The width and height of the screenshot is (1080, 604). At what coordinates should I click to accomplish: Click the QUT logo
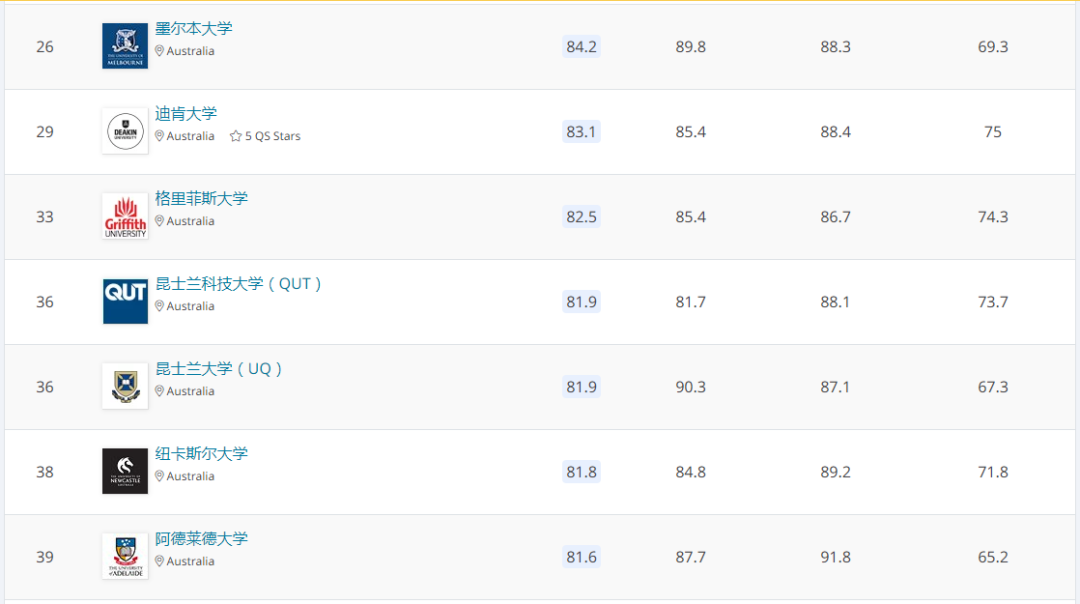click(x=125, y=301)
